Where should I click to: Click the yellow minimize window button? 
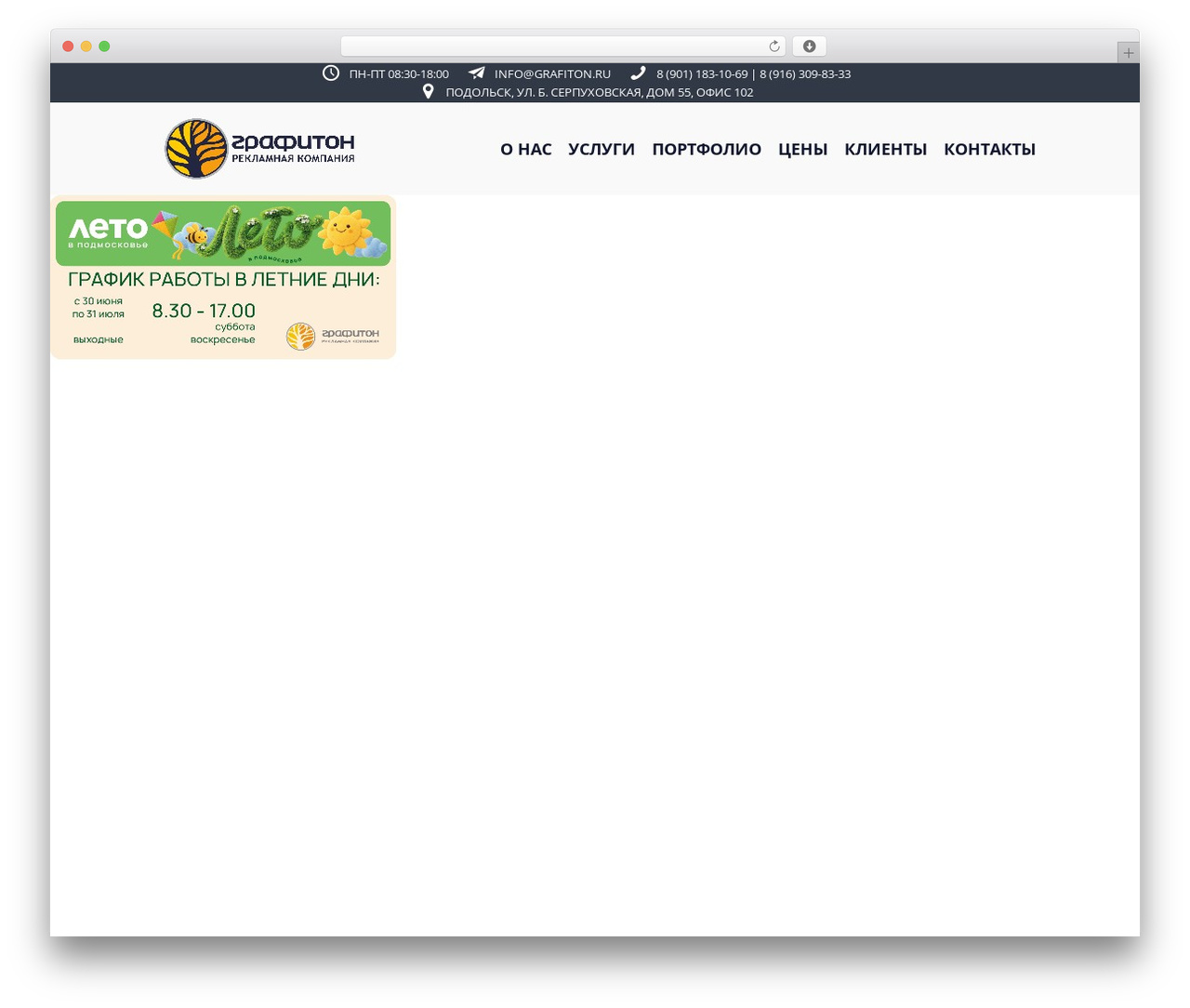pyautogui.click(x=86, y=46)
